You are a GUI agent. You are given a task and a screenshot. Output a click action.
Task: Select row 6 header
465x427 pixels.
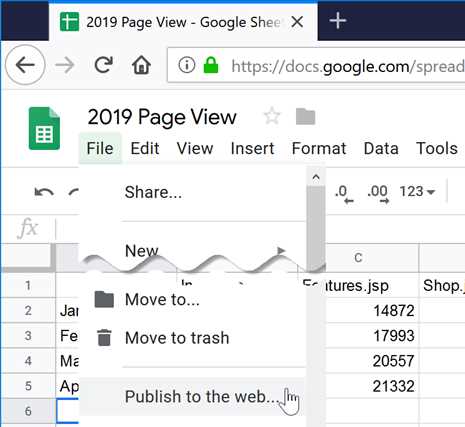coord(28,411)
